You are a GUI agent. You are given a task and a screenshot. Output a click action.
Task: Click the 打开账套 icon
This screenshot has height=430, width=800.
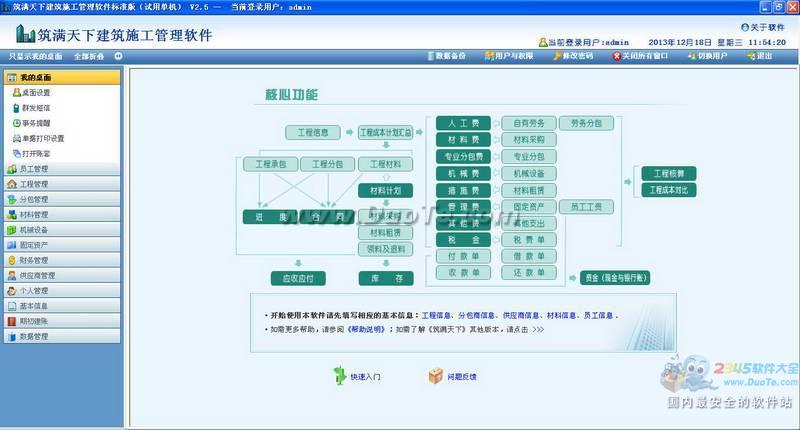pyautogui.click(x=16, y=154)
